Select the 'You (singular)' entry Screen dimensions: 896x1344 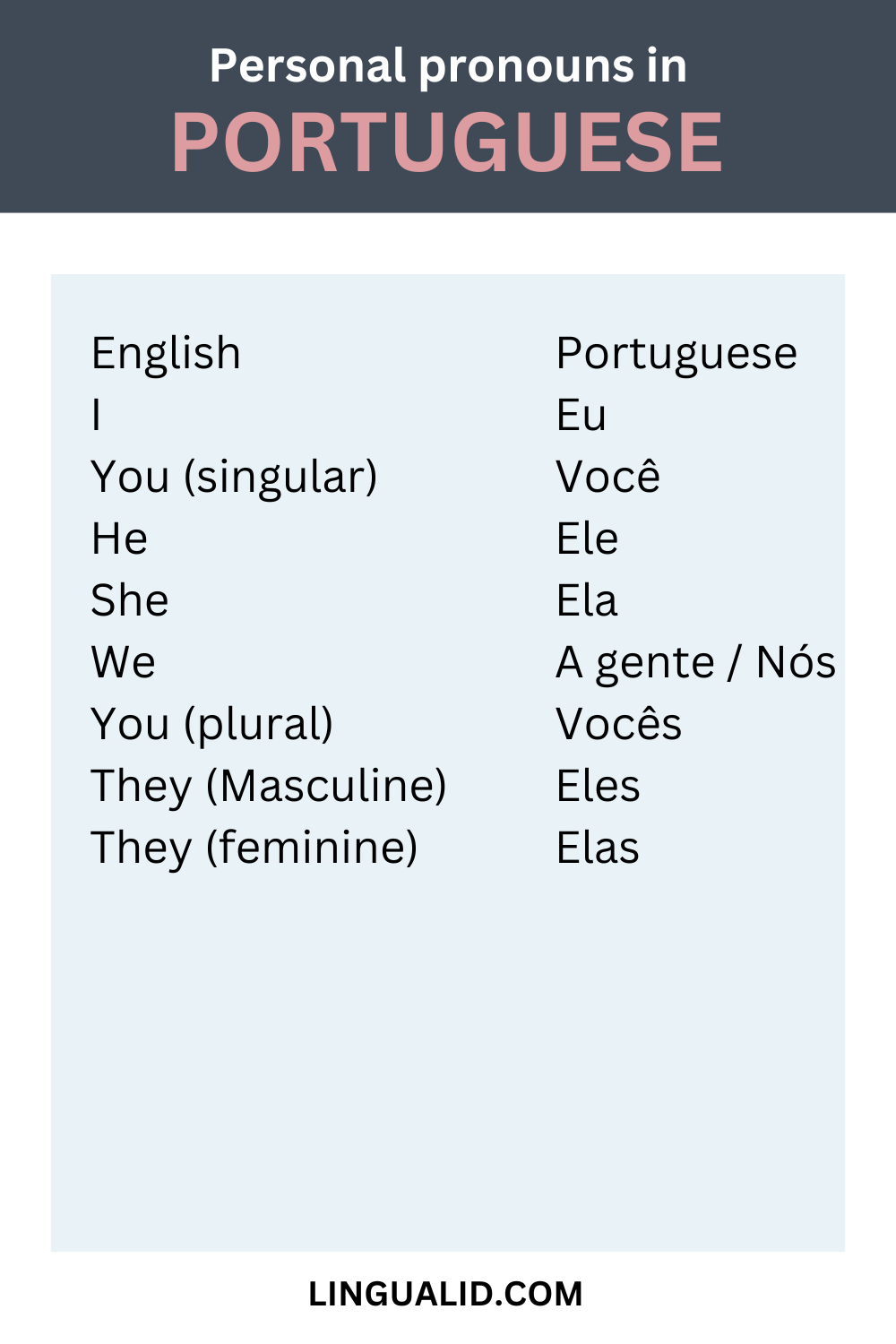coord(234,477)
